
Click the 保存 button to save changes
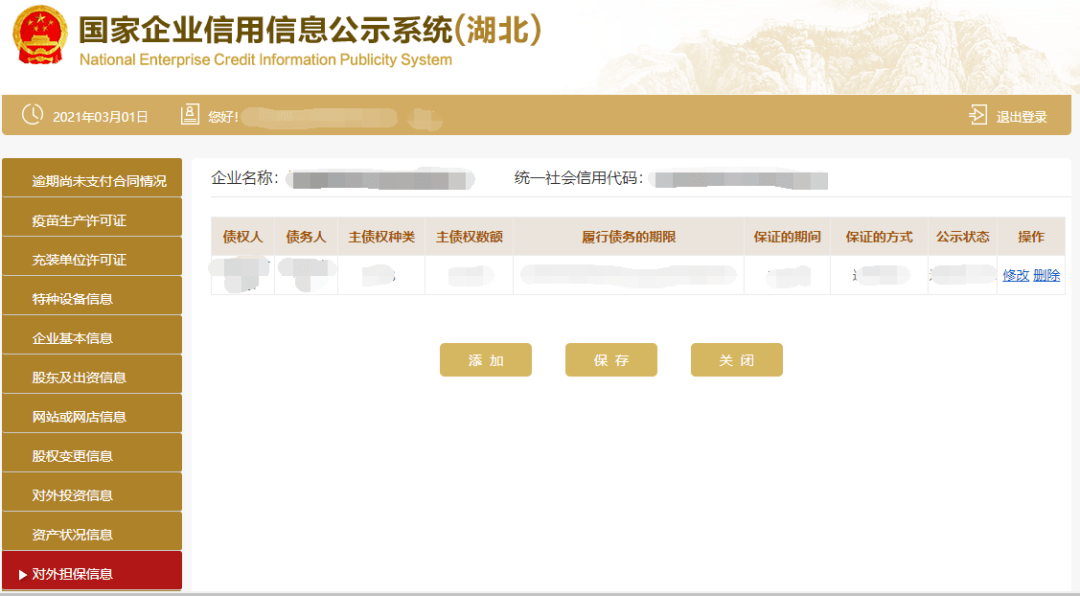pos(611,359)
